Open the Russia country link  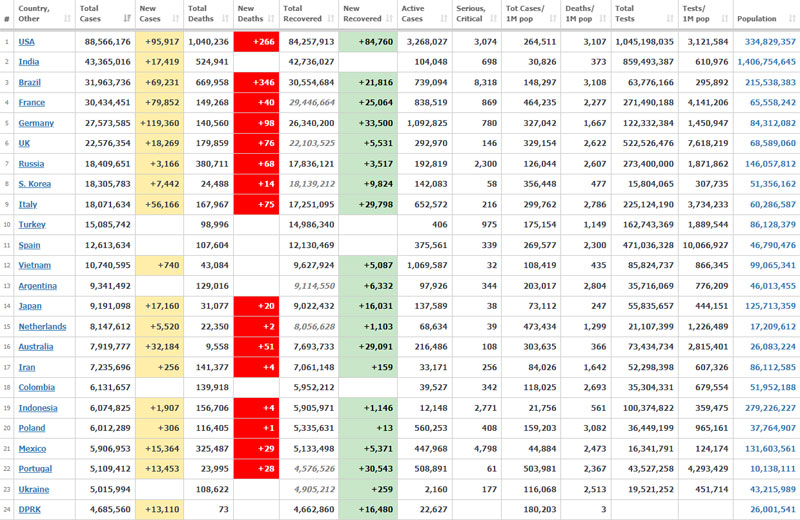31,164
